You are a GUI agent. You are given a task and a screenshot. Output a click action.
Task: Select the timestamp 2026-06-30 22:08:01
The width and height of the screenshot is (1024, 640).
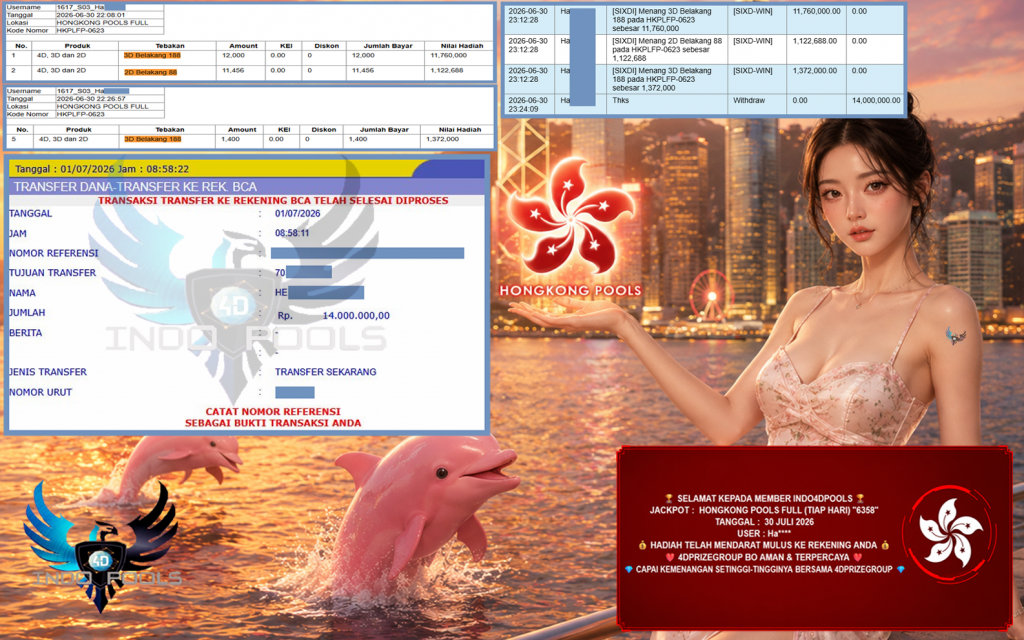pos(91,14)
